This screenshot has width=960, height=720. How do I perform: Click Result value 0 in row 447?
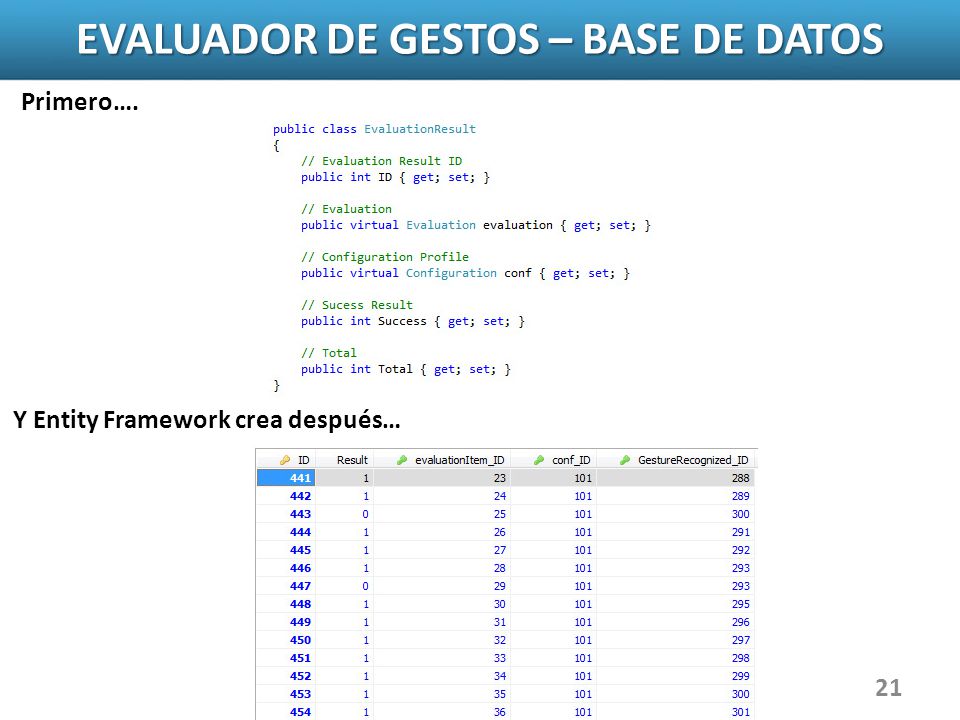(x=366, y=586)
